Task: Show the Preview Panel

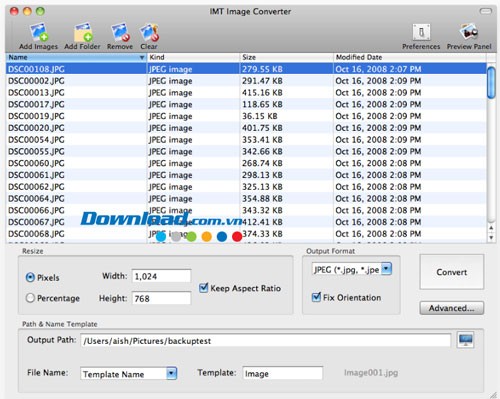Action: [x=469, y=36]
